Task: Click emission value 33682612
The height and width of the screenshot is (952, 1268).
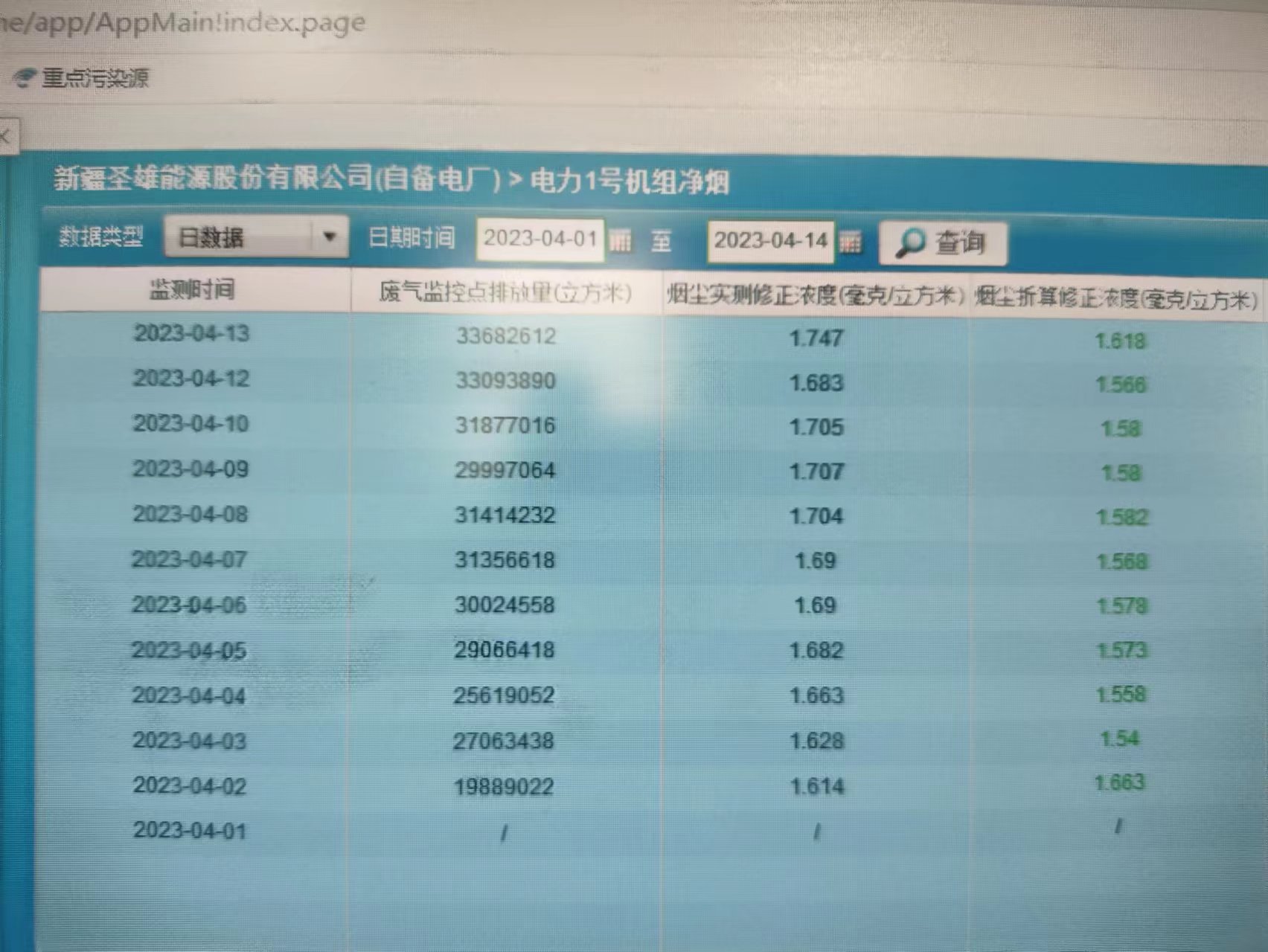Action: (506, 336)
